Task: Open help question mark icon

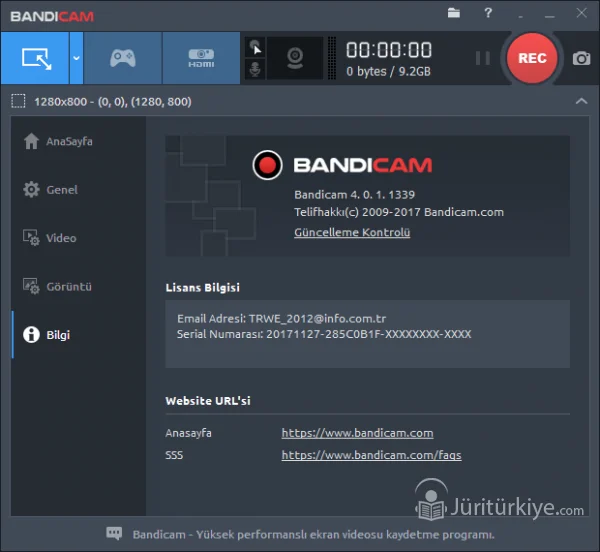Action: click(488, 13)
